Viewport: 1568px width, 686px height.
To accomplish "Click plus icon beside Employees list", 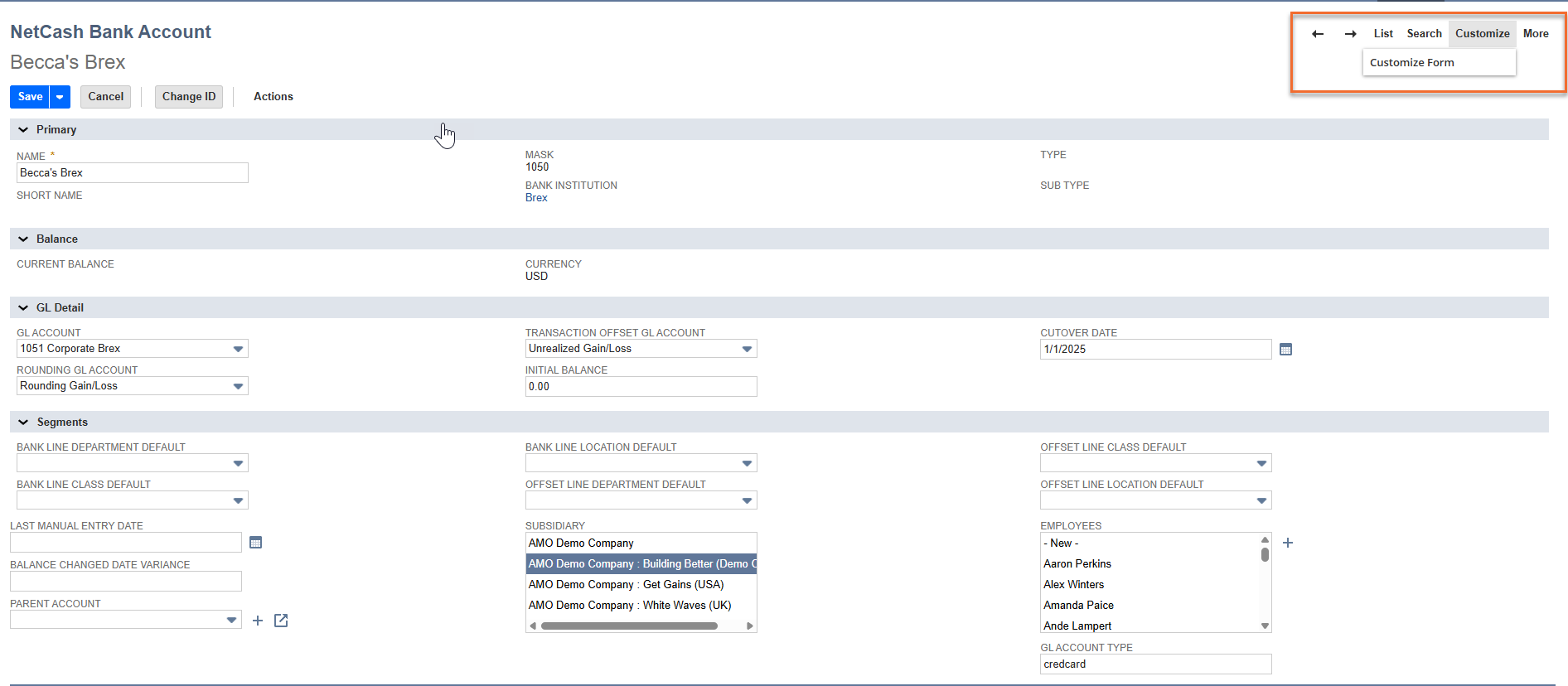I will [1287, 543].
